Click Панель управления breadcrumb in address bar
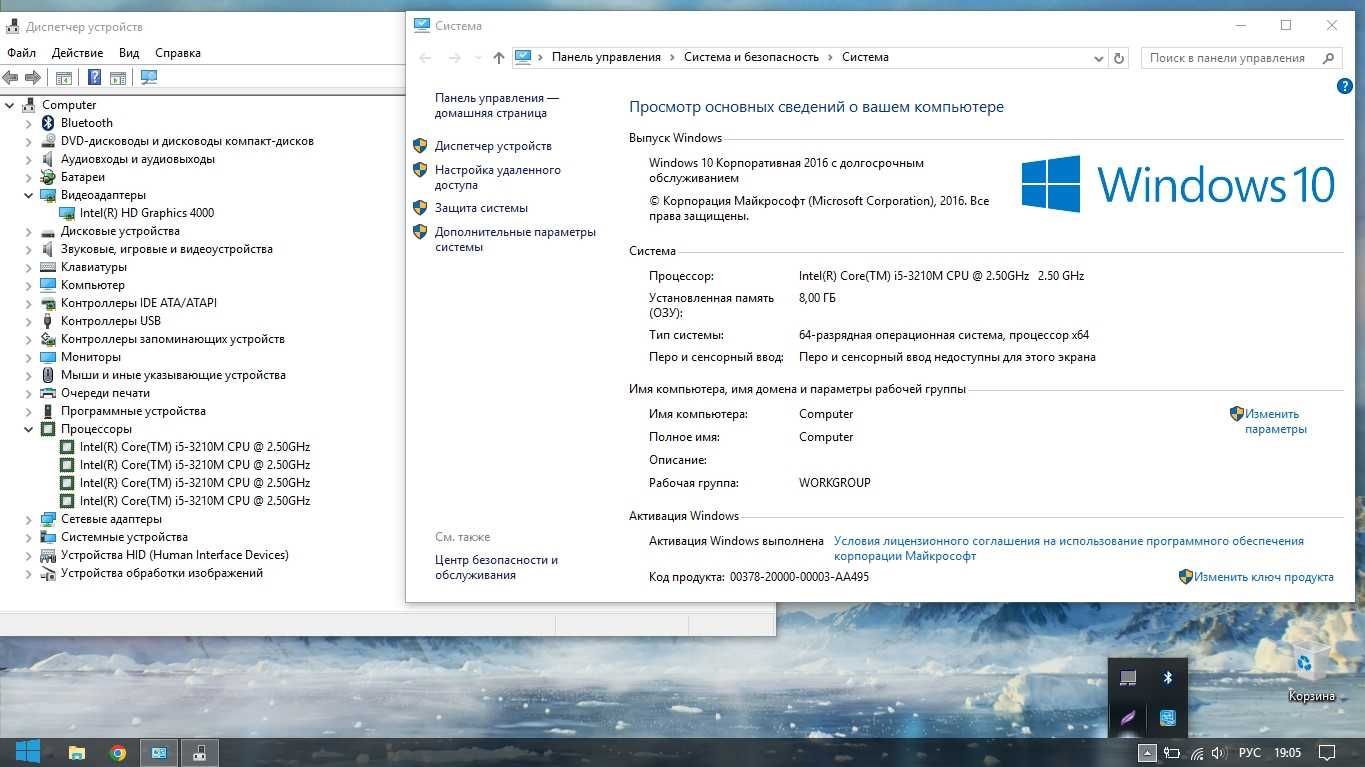Image resolution: width=1365 pixels, height=767 pixels. pos(606,58)
